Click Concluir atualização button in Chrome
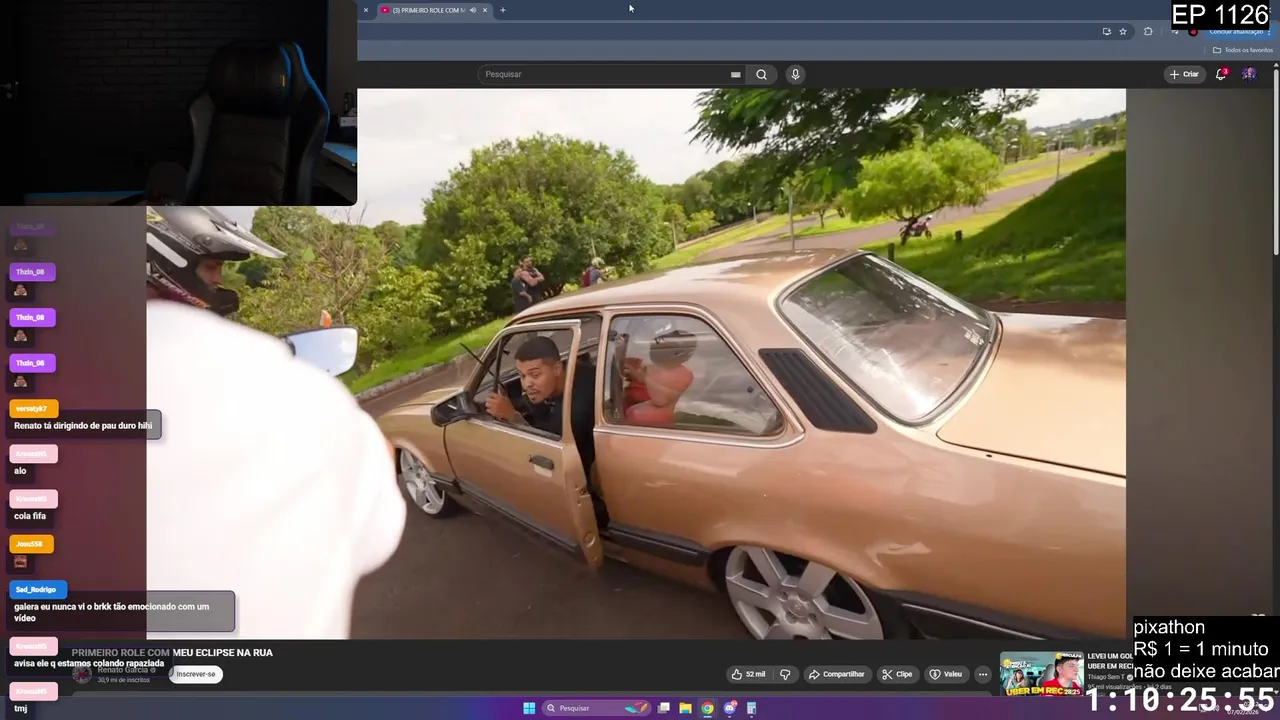This screenshot has height=720, width=1280. [x=1238, y=31]
